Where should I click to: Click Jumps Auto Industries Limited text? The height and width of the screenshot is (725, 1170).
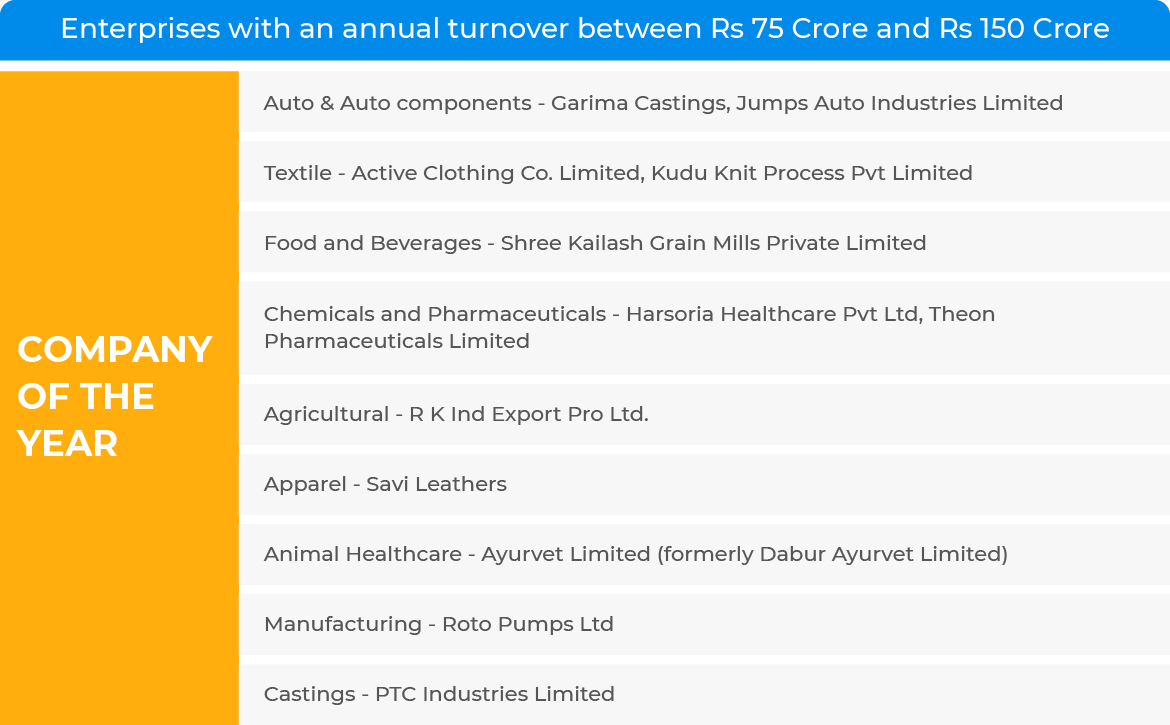(x=899, y=103)
